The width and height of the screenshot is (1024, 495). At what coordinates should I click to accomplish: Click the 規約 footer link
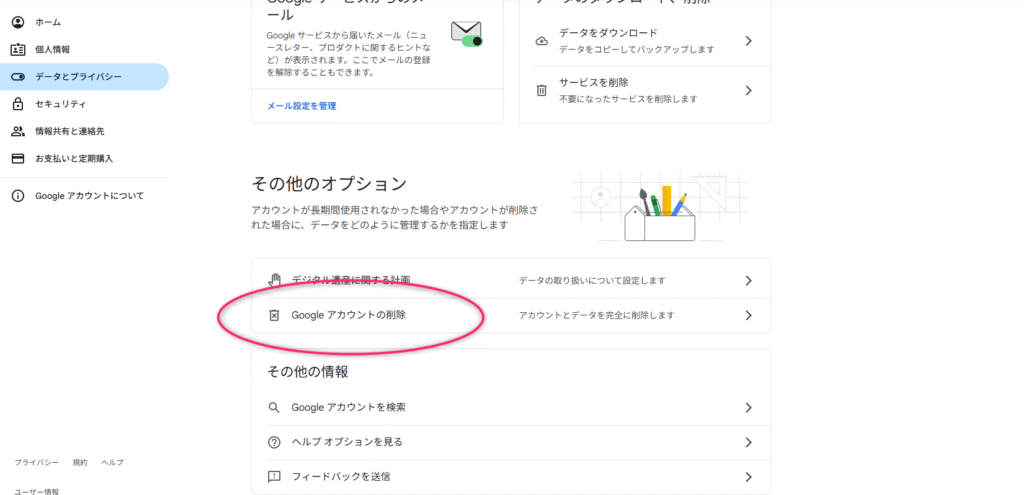click(x=80, y=462)
